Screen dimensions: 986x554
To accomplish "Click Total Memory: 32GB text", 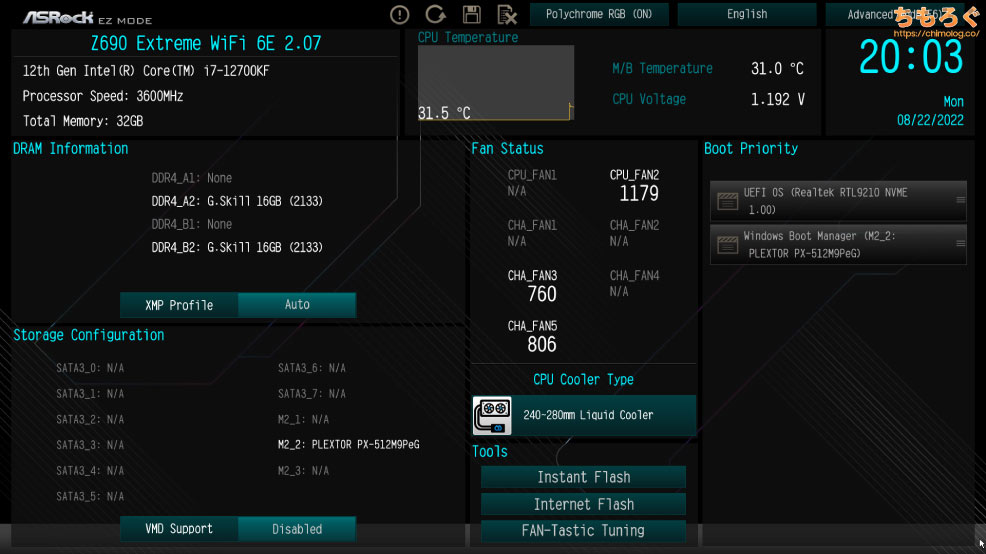I will (83, 121).
